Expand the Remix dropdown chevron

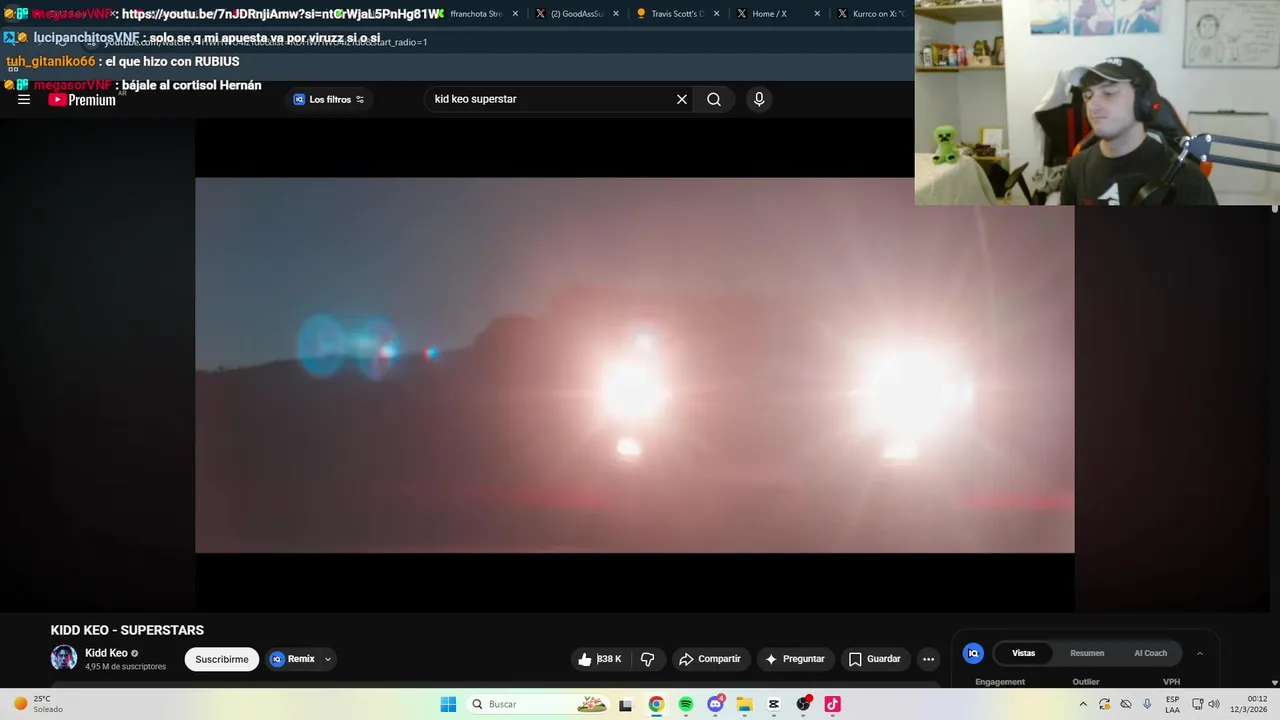click(x=328, y=659)
